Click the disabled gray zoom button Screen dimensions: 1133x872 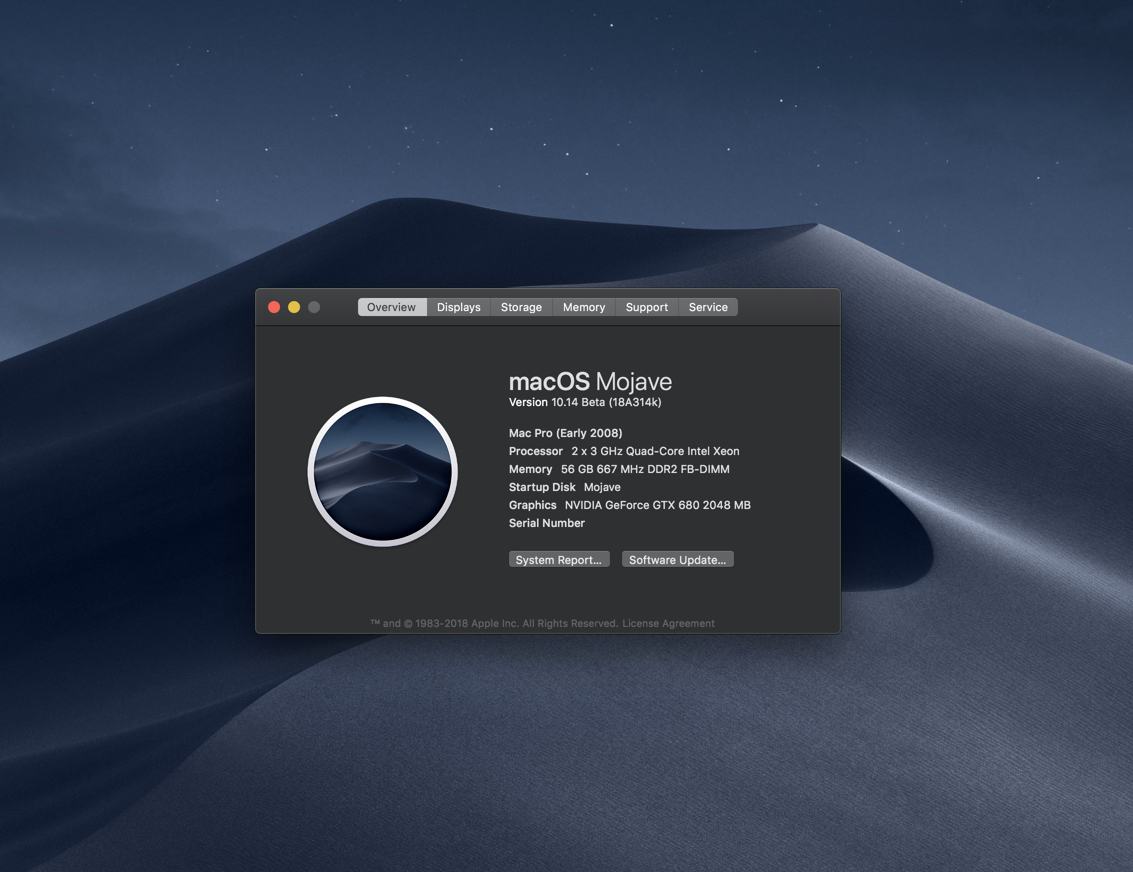click(x=314, y=307)
